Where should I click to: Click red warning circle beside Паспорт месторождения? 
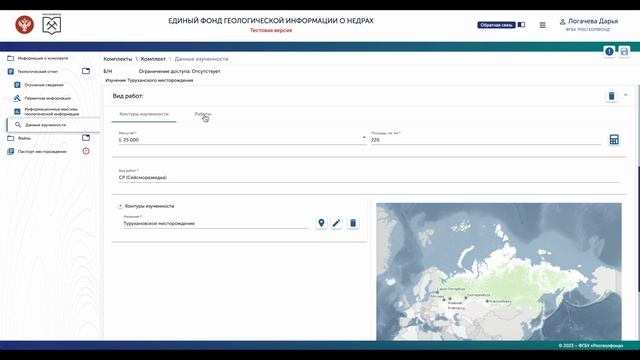coord(86,151)
